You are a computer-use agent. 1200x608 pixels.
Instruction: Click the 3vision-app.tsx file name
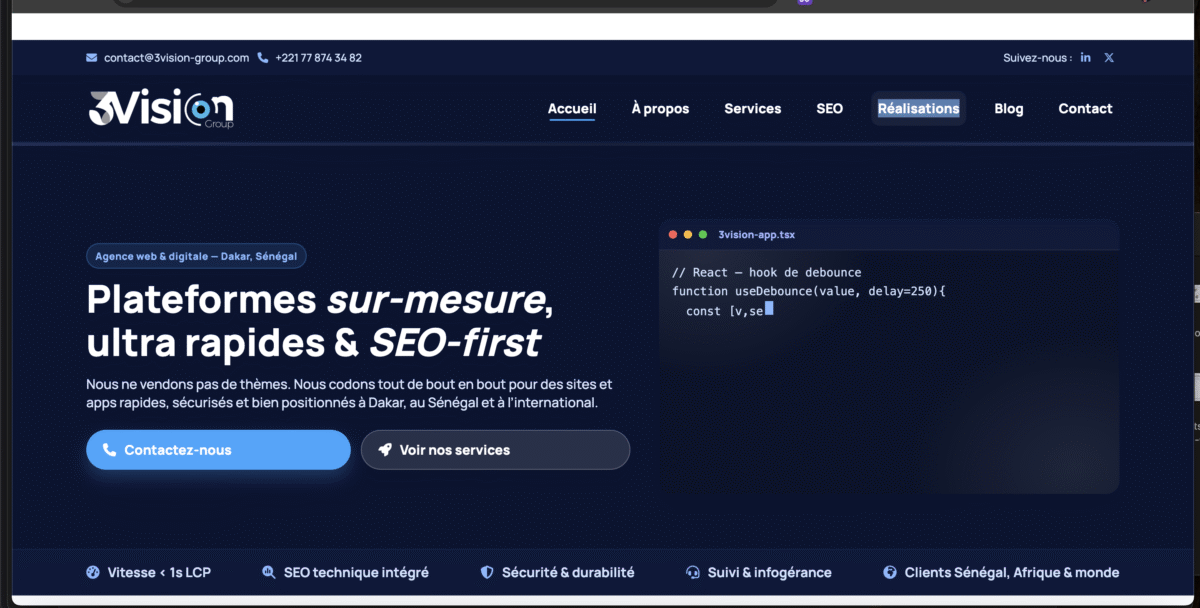tap(757, 234)
